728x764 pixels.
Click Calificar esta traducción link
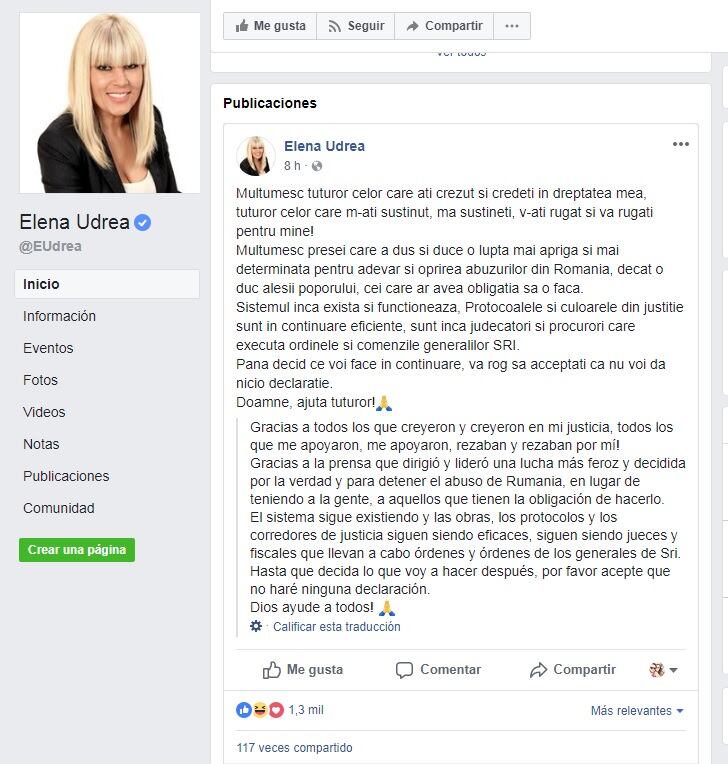tap(337, 627)
